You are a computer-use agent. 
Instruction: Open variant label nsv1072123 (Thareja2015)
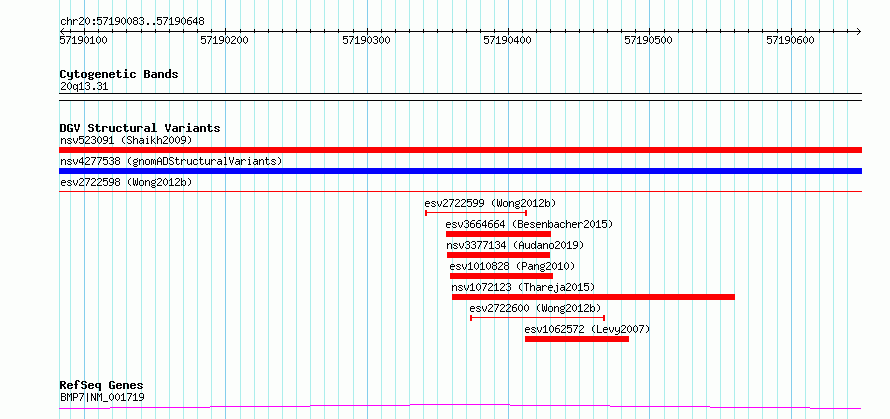click(523, 287)
